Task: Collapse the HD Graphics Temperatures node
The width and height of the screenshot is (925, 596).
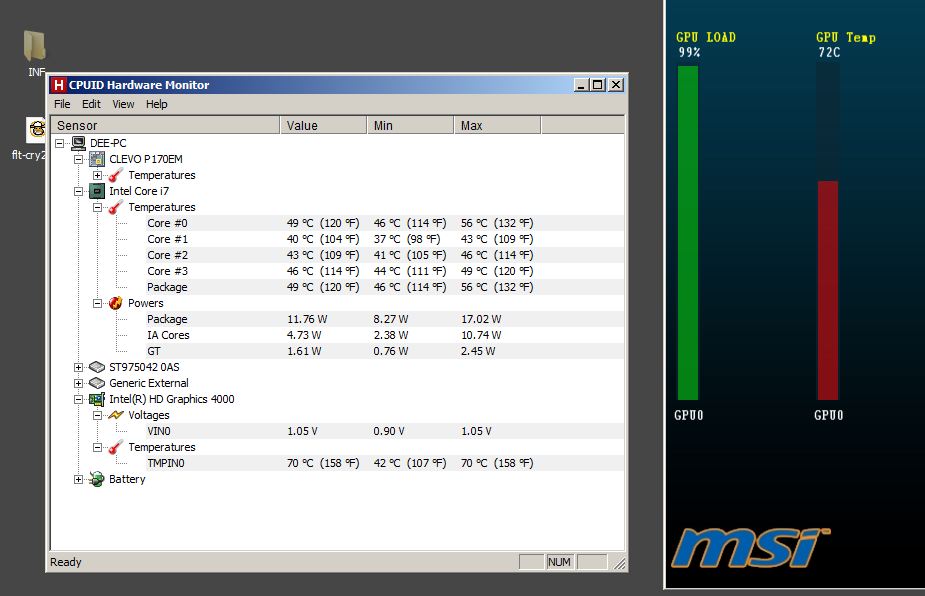Action: (x=97, y=447)
